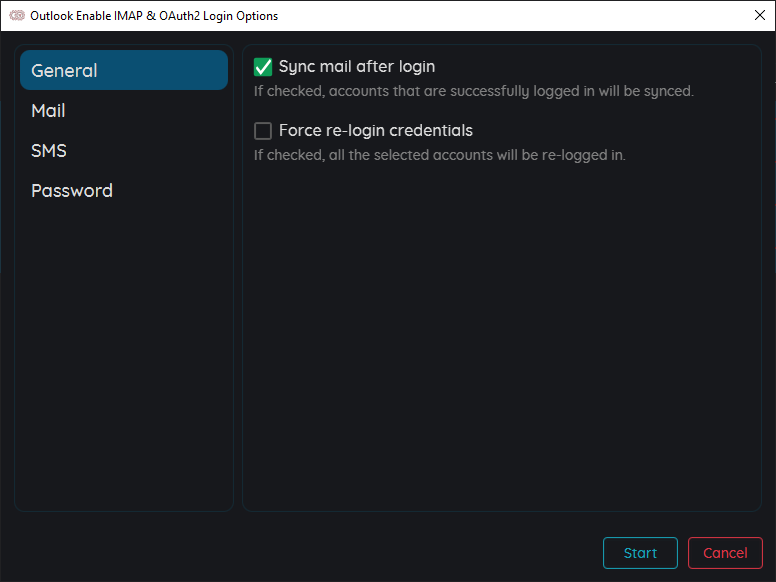Click the dialog title text
This screenshot has height=582, width=776.
(154, 16)
